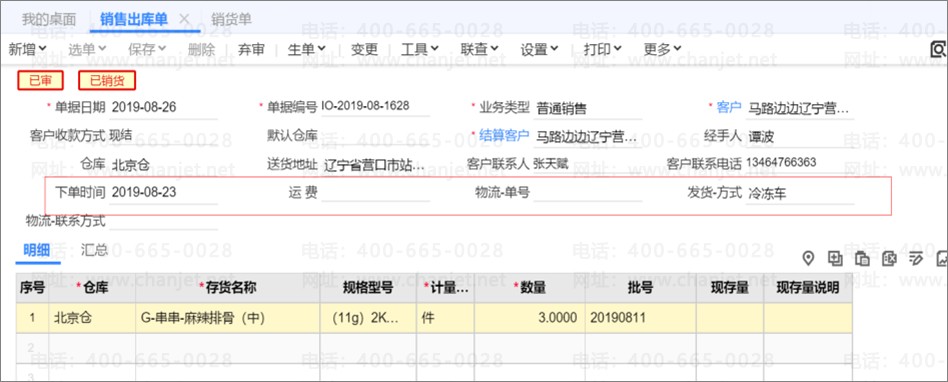948x382 pixels.
Task: Click the 客户收款方式 field 现结
Action: 163,135
